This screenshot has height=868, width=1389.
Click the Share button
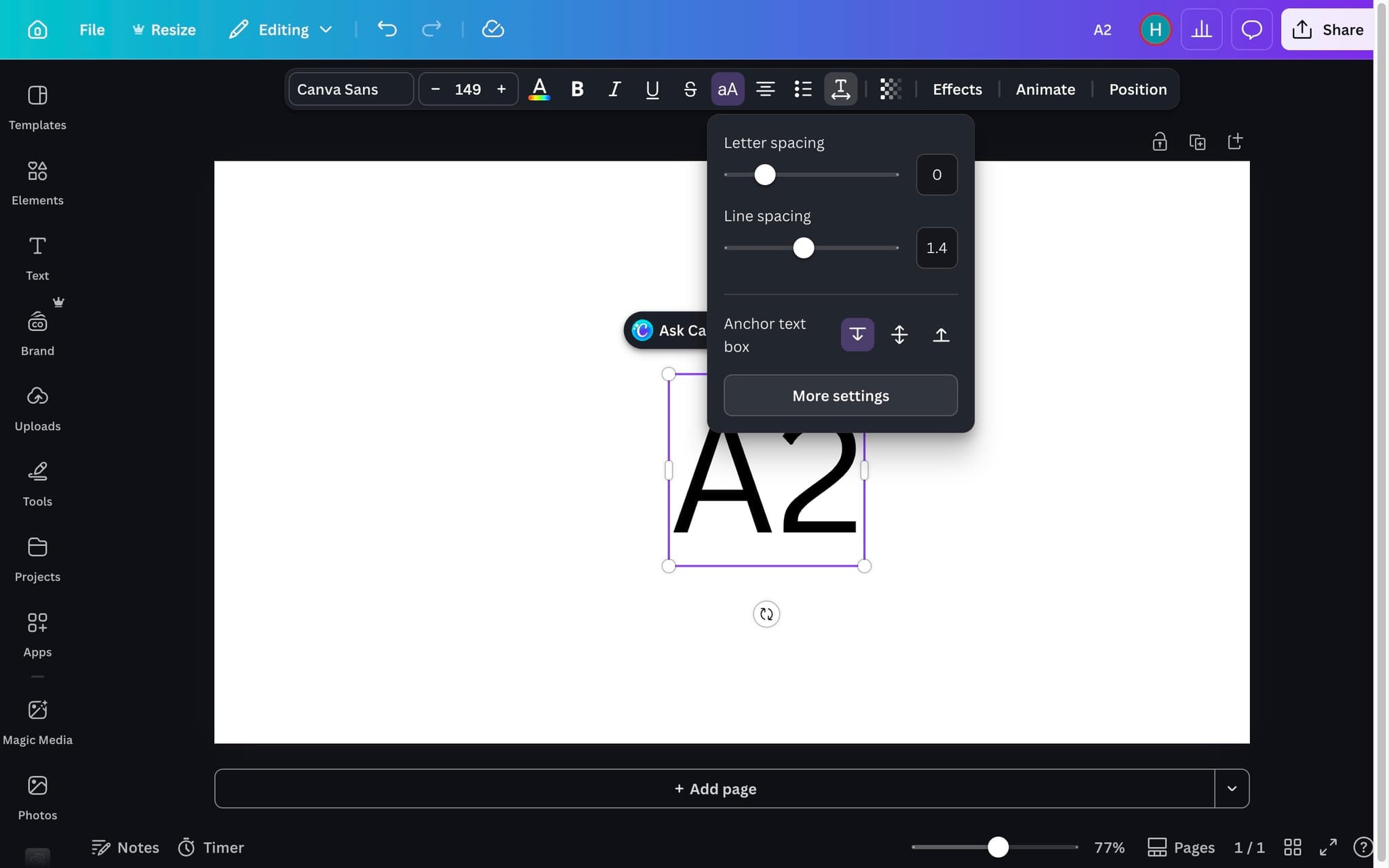(1327, 29)
